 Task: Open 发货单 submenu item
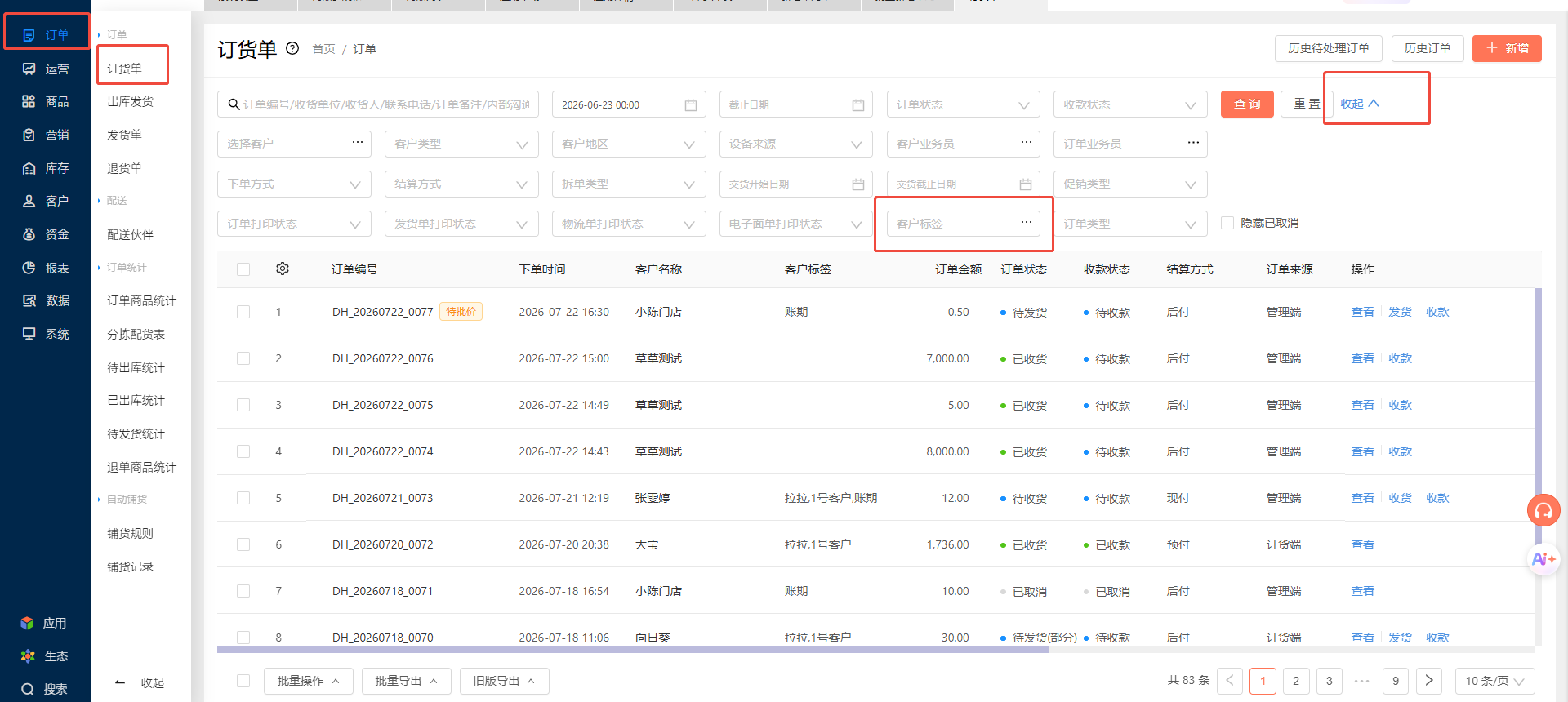pyautogui.click(x=124, y=135)
